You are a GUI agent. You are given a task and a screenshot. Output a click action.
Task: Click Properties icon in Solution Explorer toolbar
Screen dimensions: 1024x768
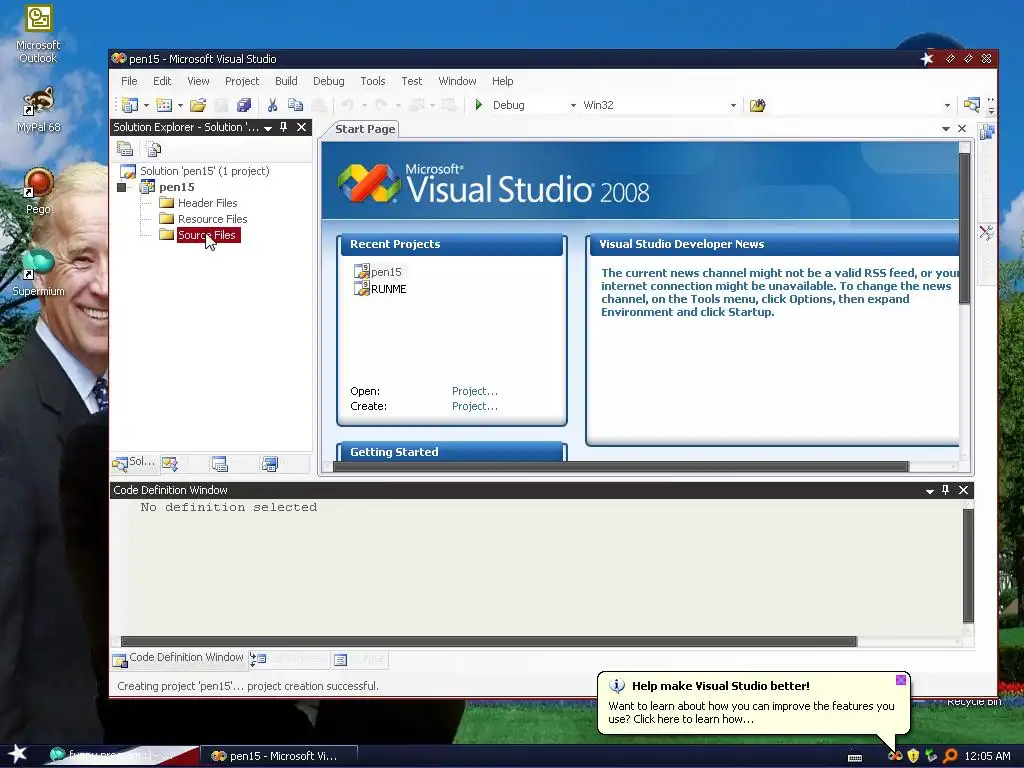tap(125, 149)
